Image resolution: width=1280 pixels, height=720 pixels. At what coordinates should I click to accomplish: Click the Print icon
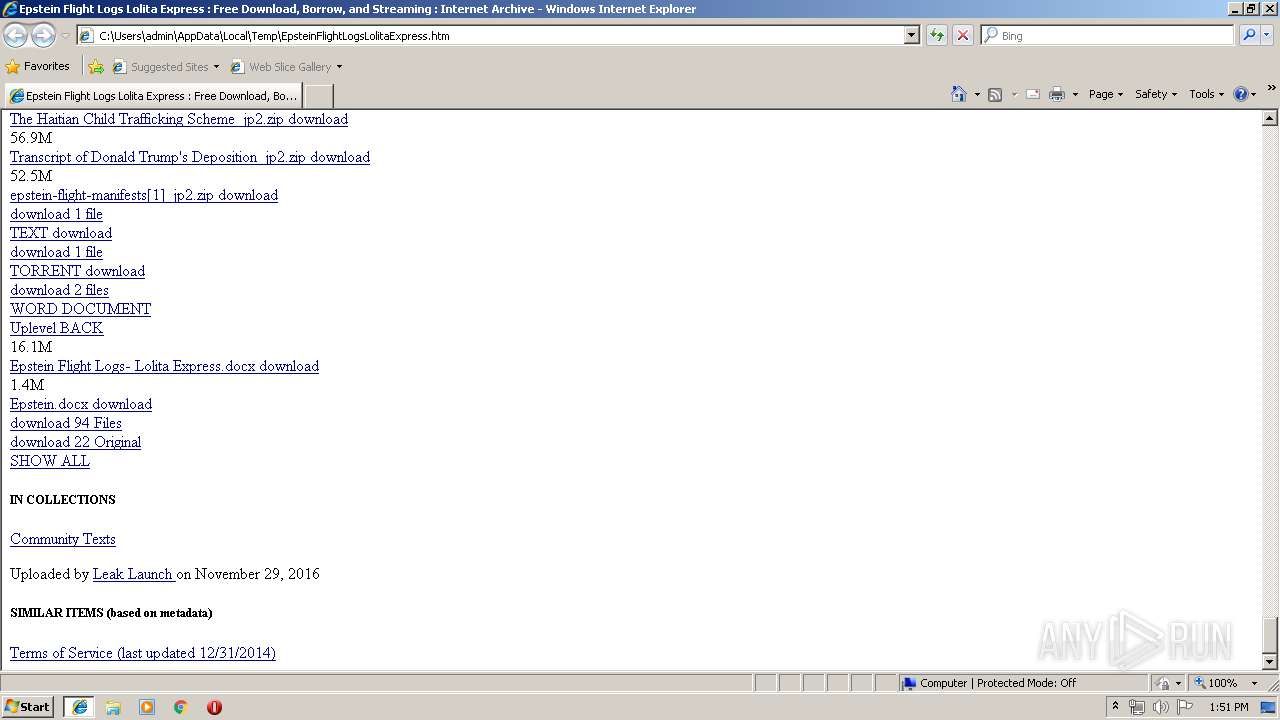pyautogui.click(x=1057, y=94)
